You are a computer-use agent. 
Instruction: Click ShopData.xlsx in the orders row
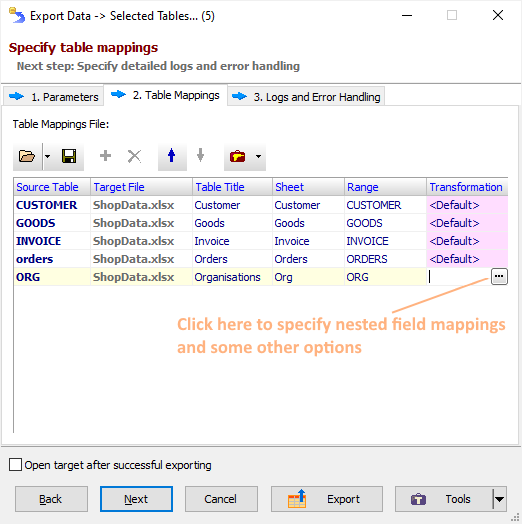[x=141, y=259]
